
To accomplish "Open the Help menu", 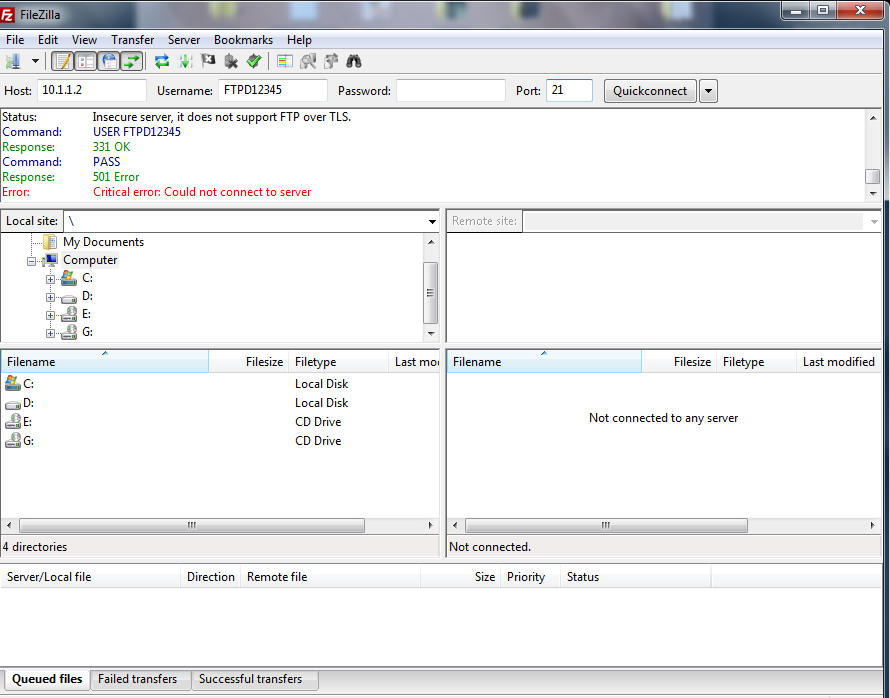I will [299, 40].
